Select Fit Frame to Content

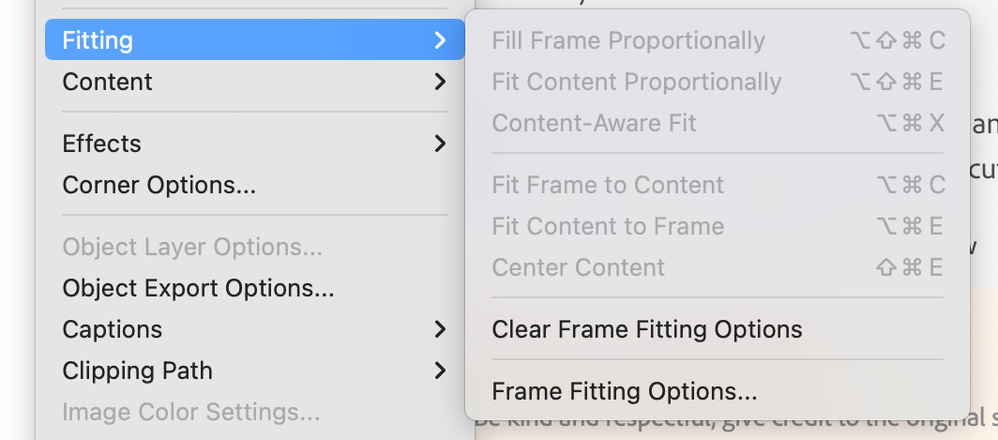[x=607, y=185]
